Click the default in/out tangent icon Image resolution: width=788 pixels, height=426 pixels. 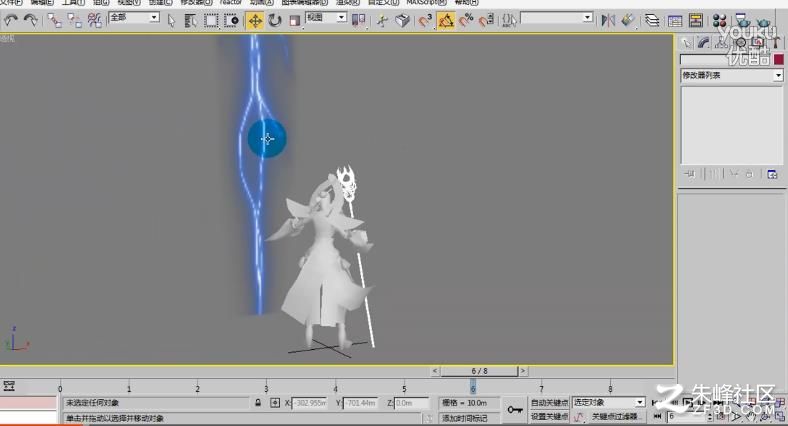578,417
